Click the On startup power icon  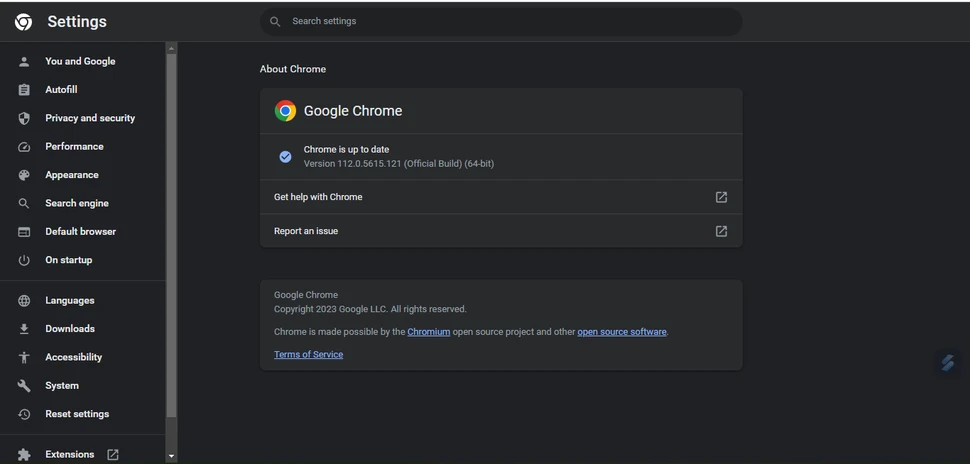[x=24, y=260]
